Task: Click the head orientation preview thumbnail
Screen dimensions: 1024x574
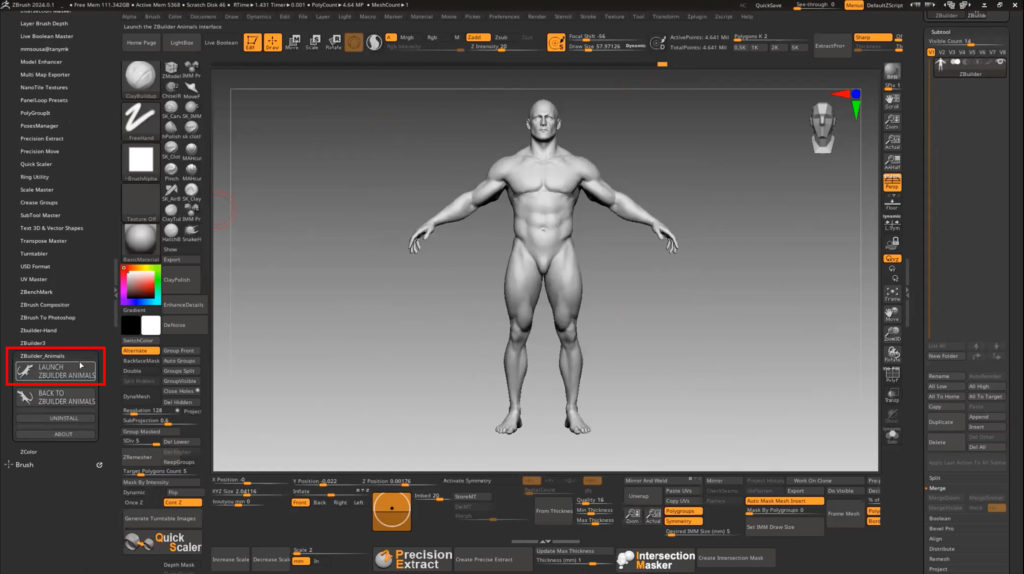Action: (x=821, y=125)
